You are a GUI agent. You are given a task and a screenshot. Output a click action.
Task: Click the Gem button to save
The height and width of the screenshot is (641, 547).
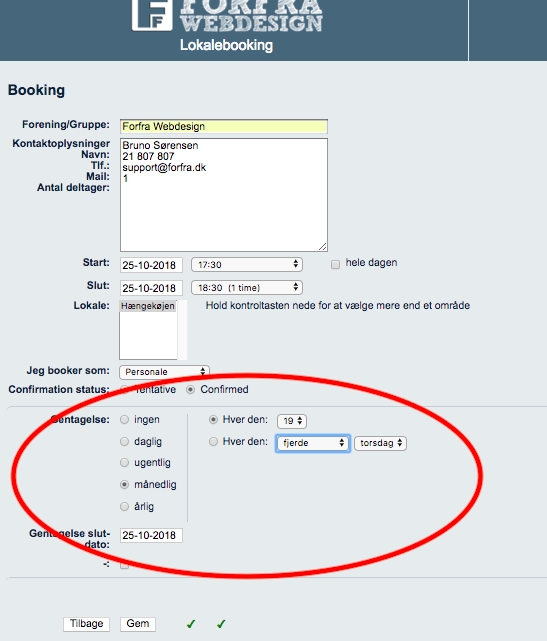(138, 624)
